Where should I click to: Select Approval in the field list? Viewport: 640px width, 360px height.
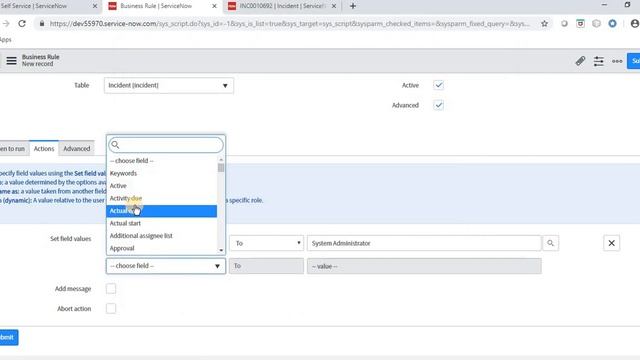[x=162, y=248]
